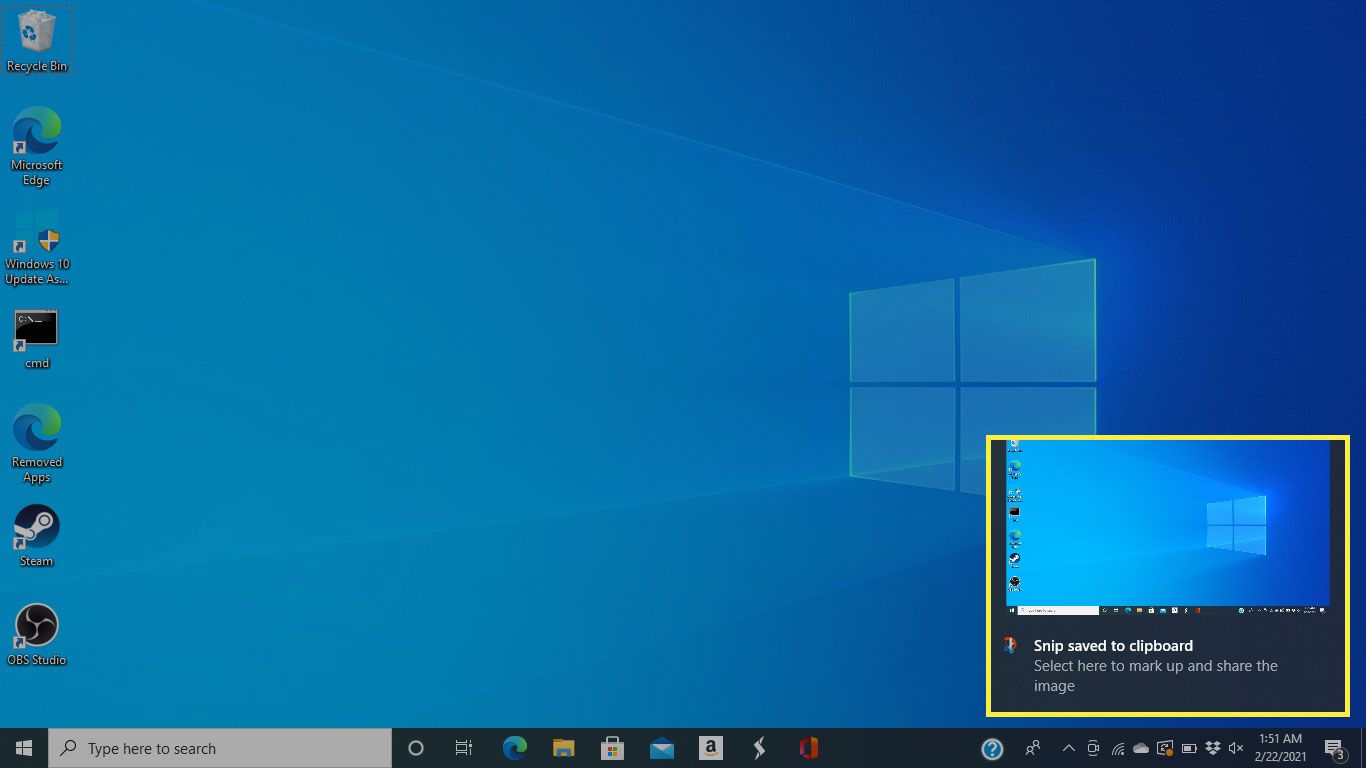
Task: Unmute sound via the muted speaker icon
Action: tap(1237, 748)
